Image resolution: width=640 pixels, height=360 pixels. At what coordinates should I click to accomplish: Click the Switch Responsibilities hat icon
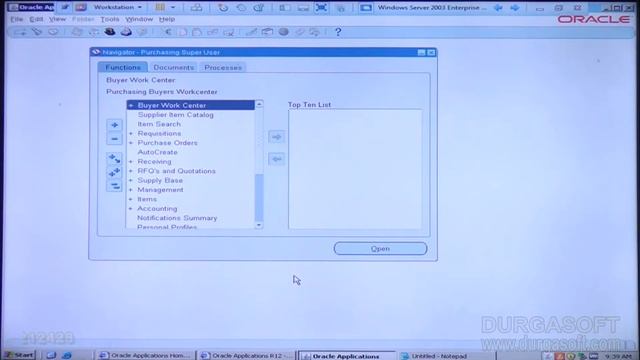(109, 32)
